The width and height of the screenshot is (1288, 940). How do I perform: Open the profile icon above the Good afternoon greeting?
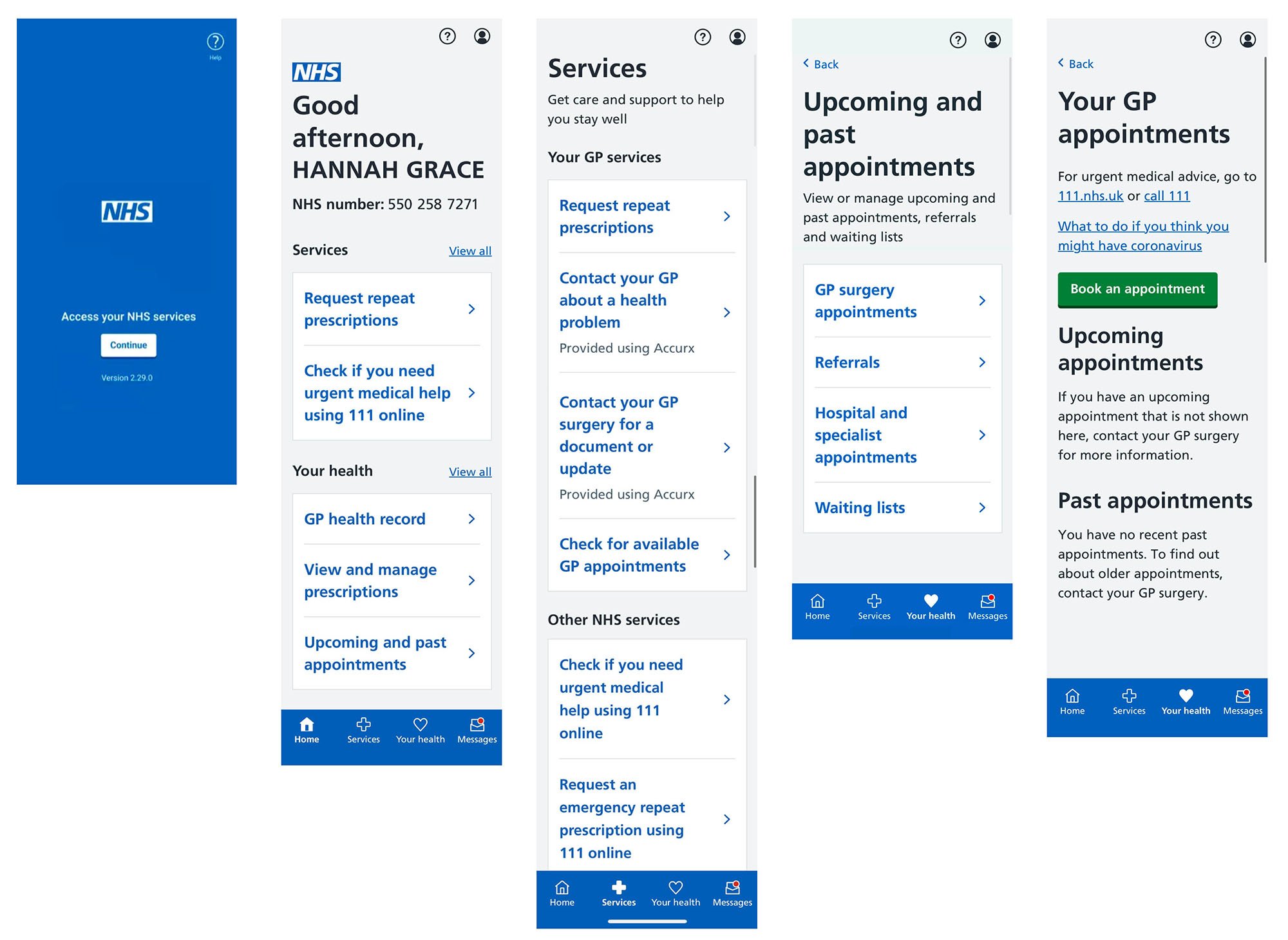pos(482,36)
